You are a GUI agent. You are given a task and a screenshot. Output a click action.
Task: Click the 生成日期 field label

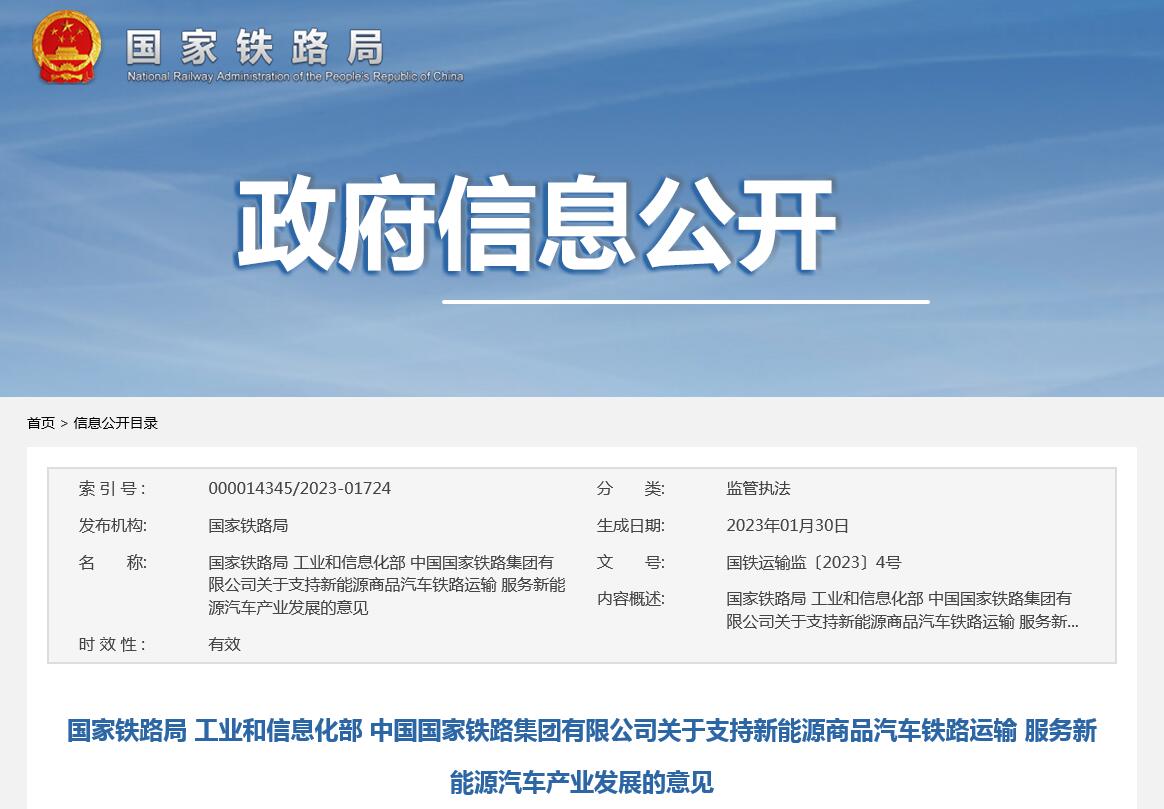631,525
